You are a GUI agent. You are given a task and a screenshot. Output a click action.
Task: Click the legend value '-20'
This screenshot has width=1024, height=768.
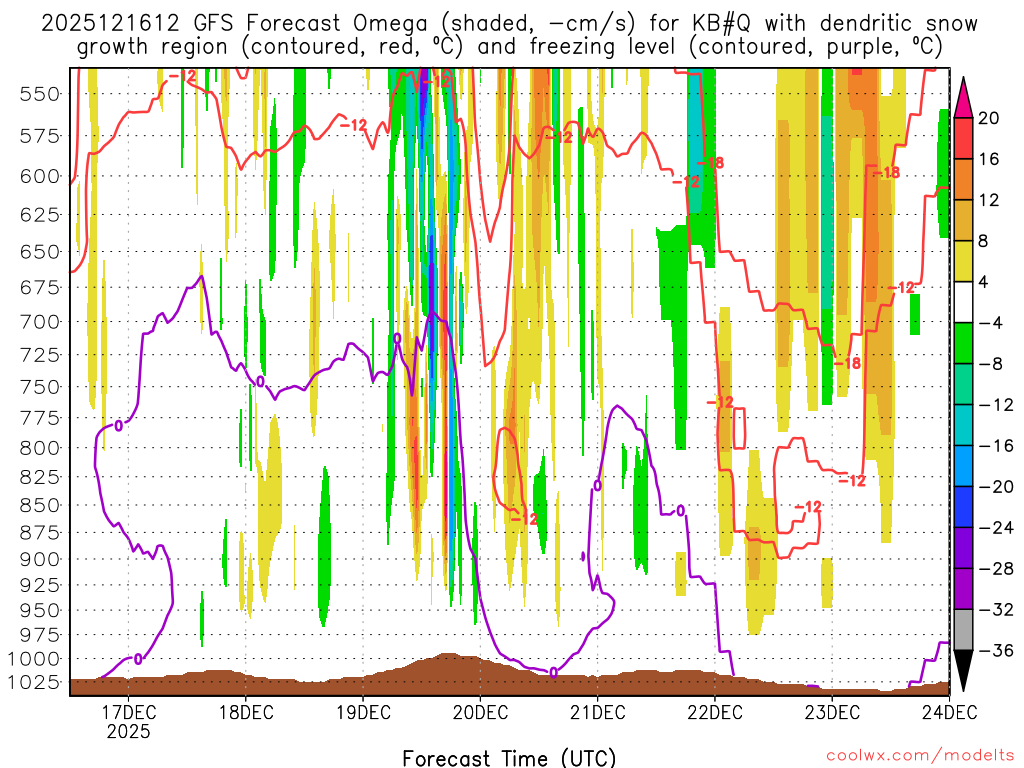[996, 487]
